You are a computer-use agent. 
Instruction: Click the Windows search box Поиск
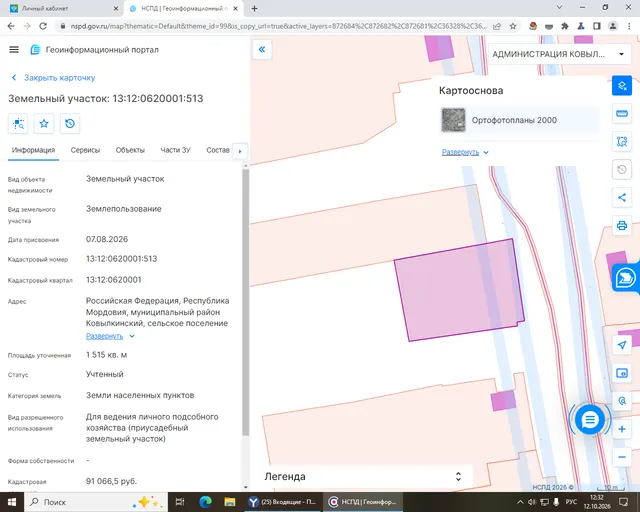point(96,502)
